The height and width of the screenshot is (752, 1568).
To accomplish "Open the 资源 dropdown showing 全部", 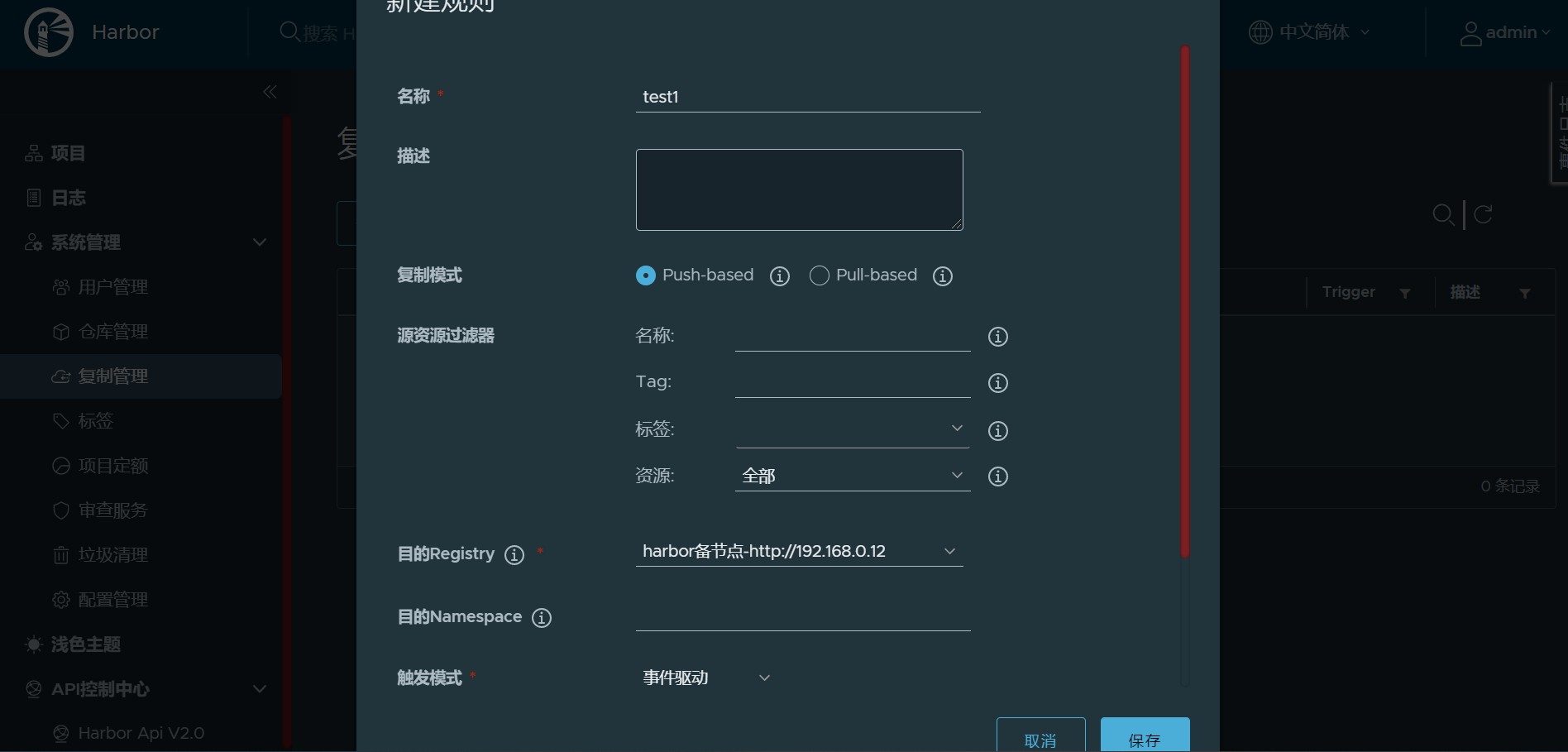I will (853, 476).
